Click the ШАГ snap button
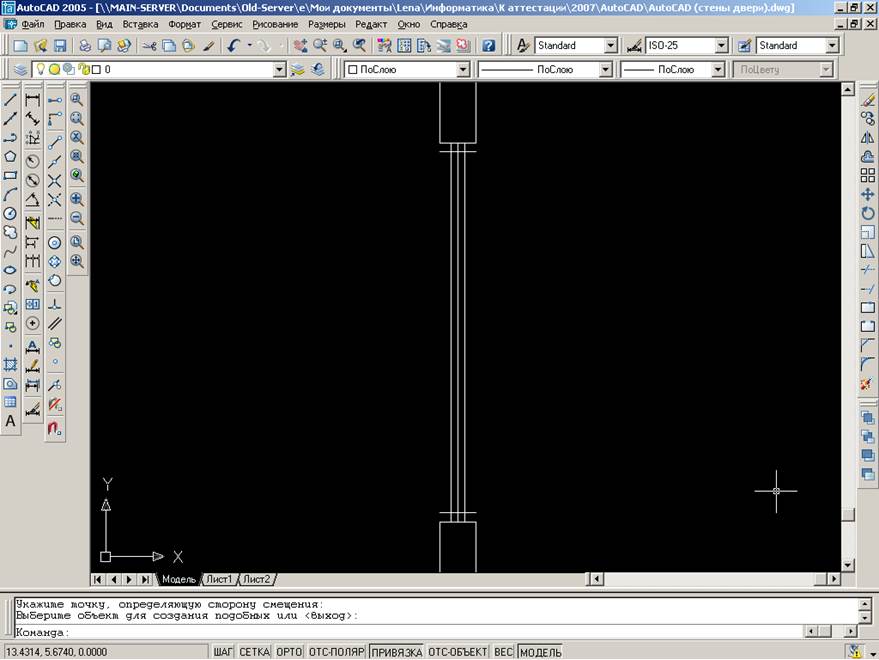Viewport: 879px width, 660px height. [223, 652]
